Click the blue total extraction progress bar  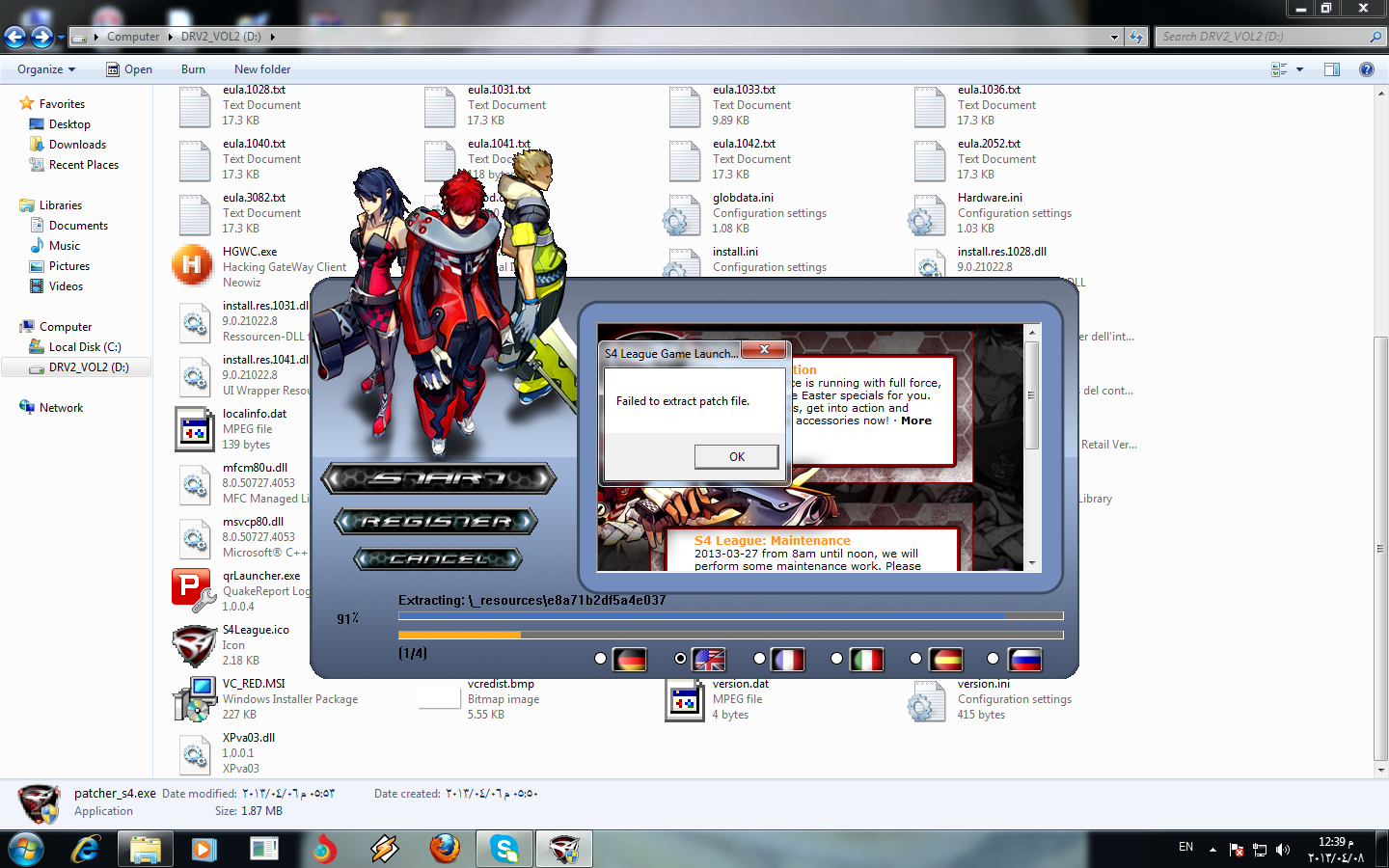(731, 615)
